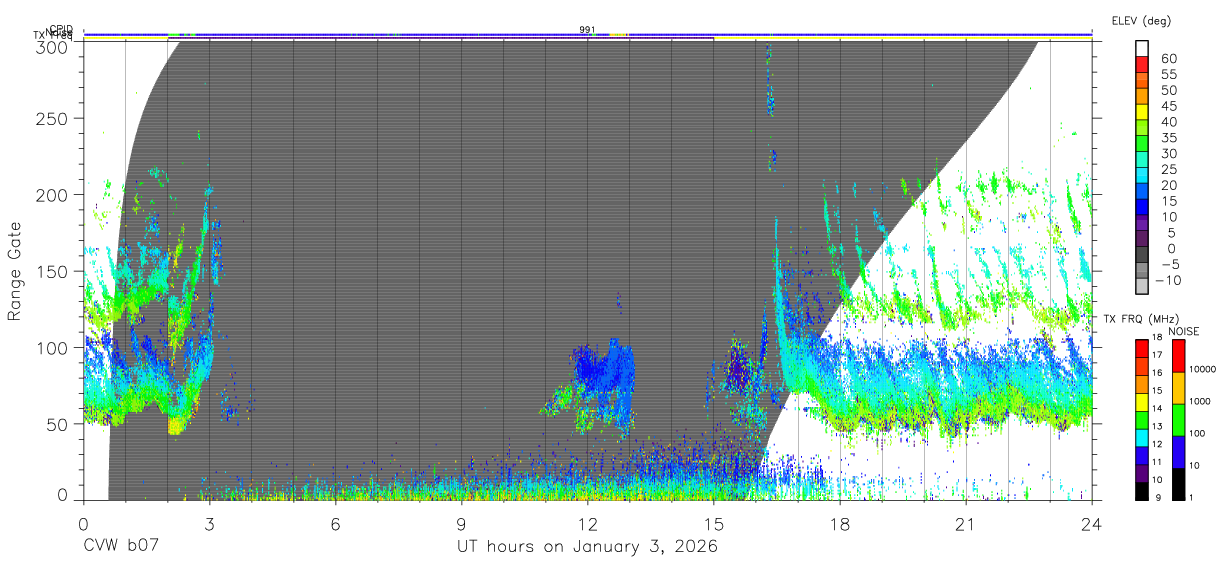The height and width of the screenshot is (567, 1228).
Task: Click the '250' Range Gate tick label
Action: [52, 119]
